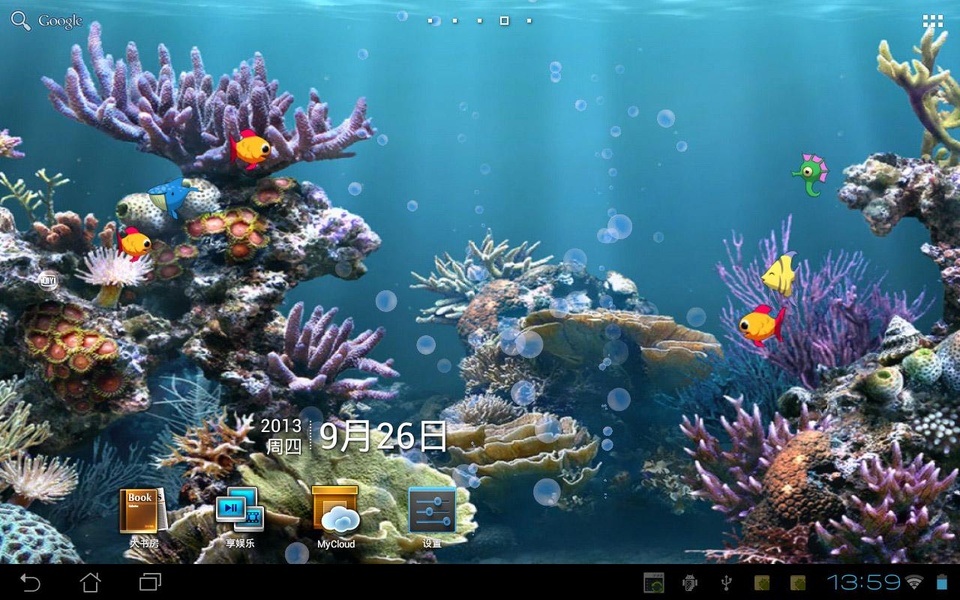Open the 设置 settings app
This screenshot has width=960, height=600.
[432, 517]
